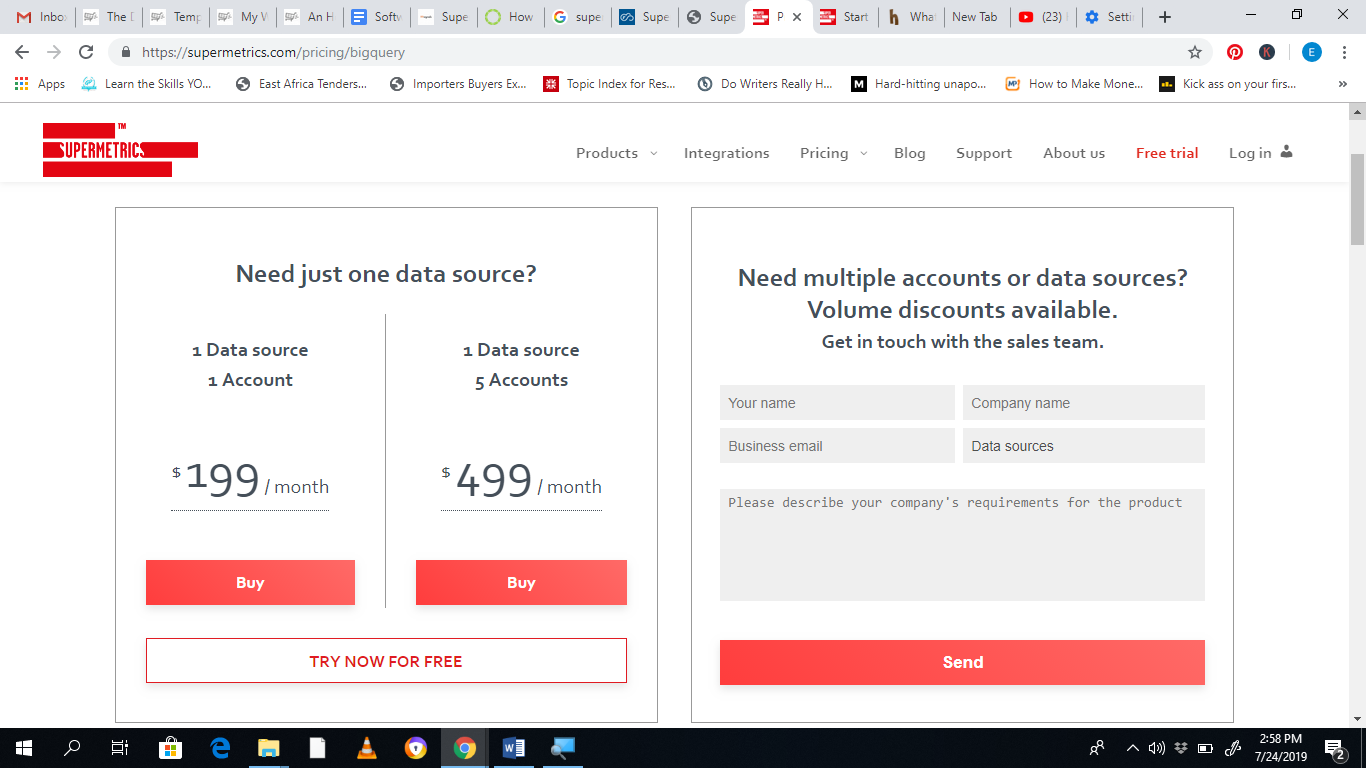Screen dimensions: 1366x768
Task: Go to the Blog page
Action: click(x=910, y=153)
